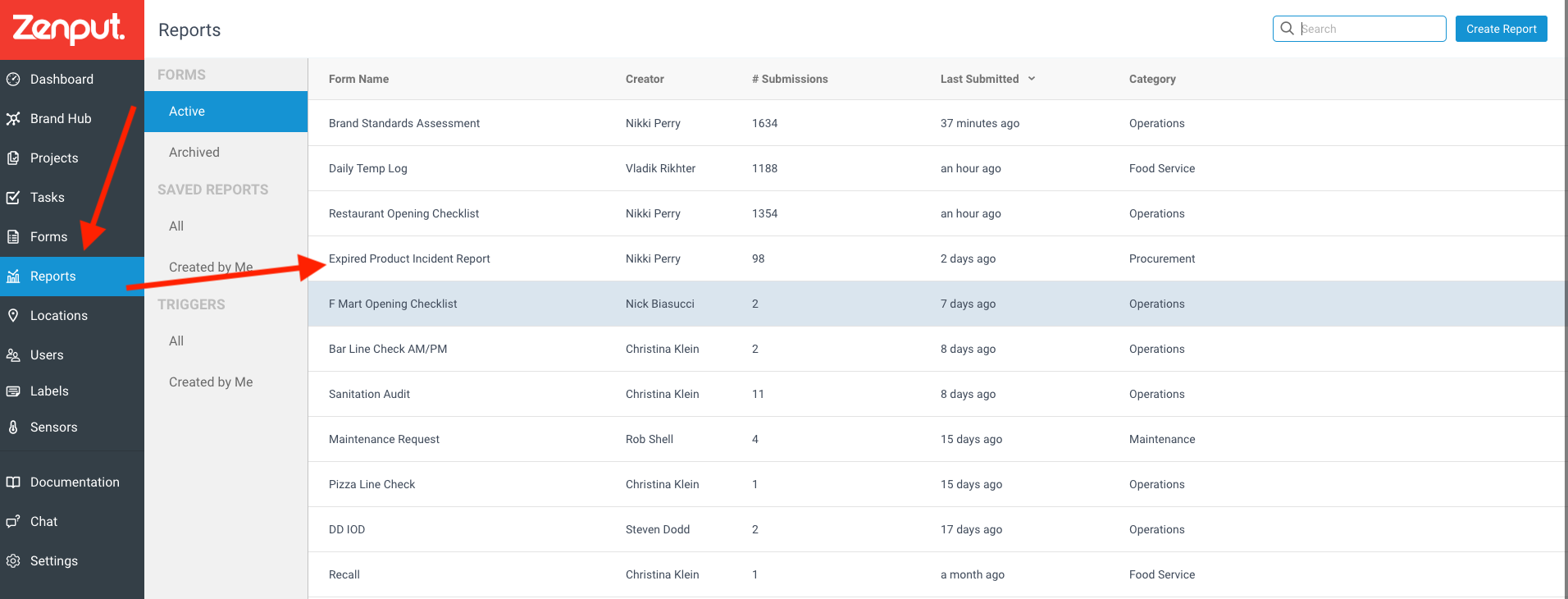Click the Users people icon
1568x599 pixels.
tap(13, 355)
